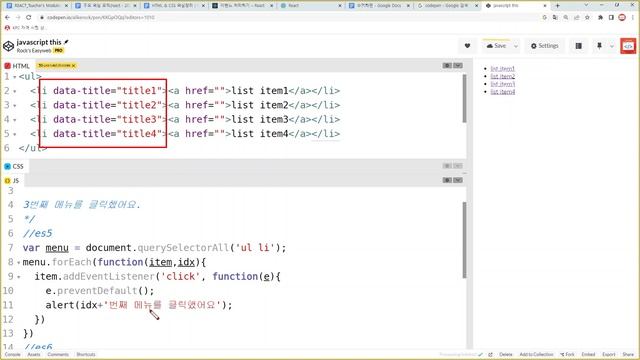The image size is (640, 360).
Task: Fold HTML line 1 ul arrow
Action: pyautogui.click(x=15, y=77)
